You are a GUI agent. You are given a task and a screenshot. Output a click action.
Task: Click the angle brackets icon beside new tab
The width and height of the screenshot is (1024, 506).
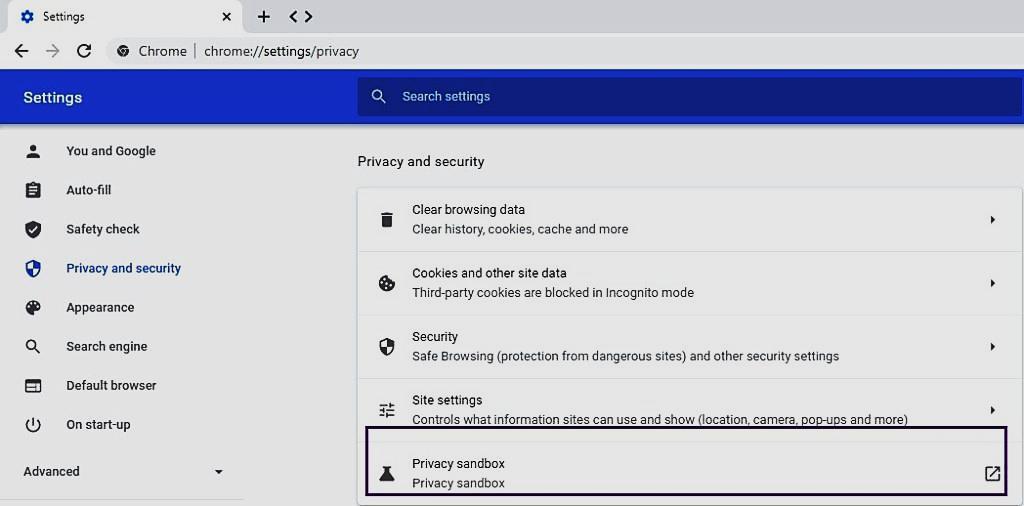click(x=300, y=17)
